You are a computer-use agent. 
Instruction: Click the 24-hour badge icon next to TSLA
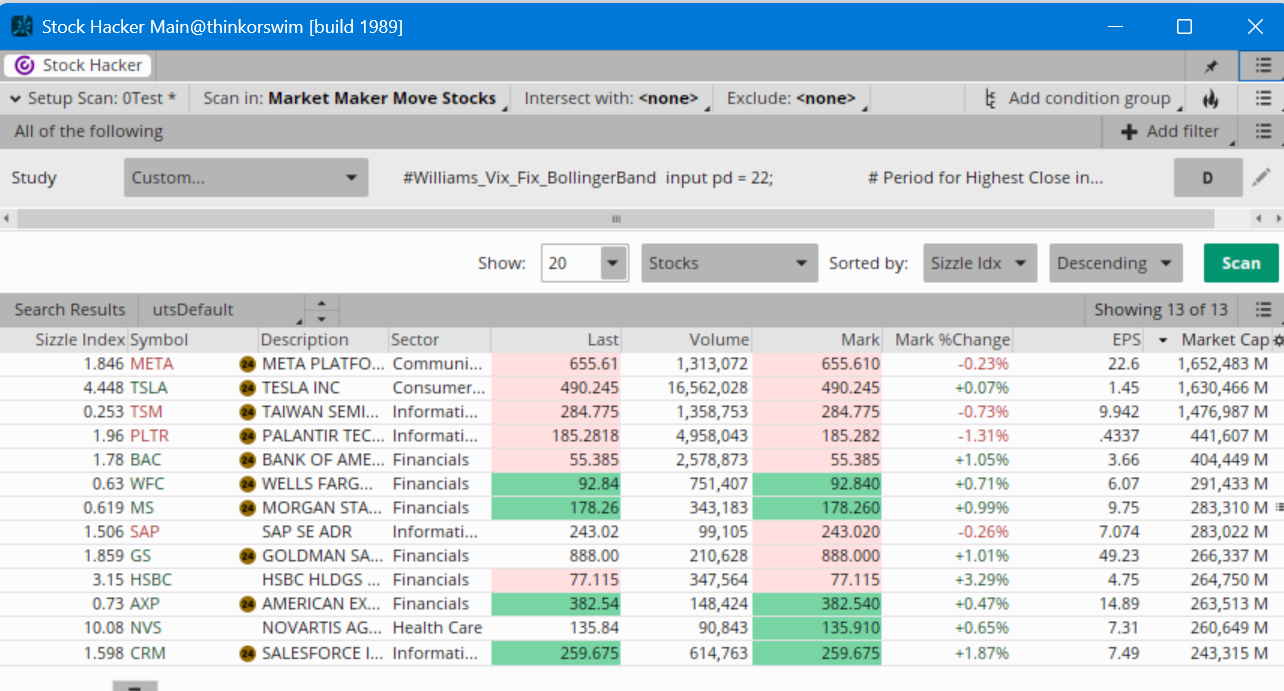point(248,388)
